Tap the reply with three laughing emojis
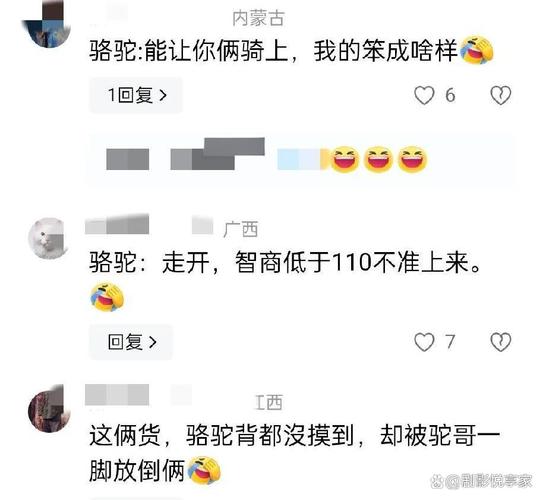Screen dimensions: 543x500 (x=301, y=160)
